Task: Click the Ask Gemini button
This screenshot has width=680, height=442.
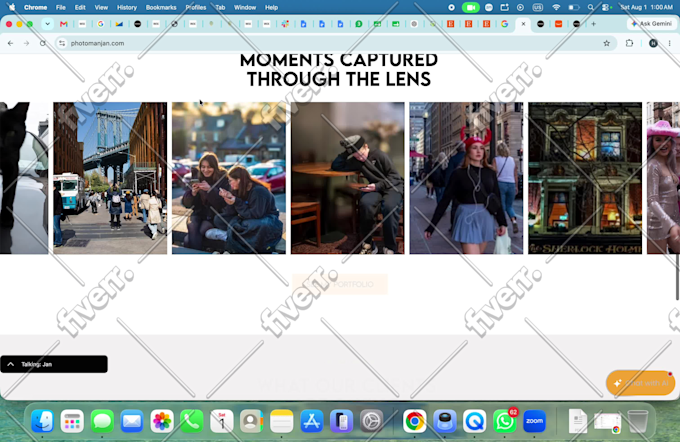Action: (x=651, y=24)
